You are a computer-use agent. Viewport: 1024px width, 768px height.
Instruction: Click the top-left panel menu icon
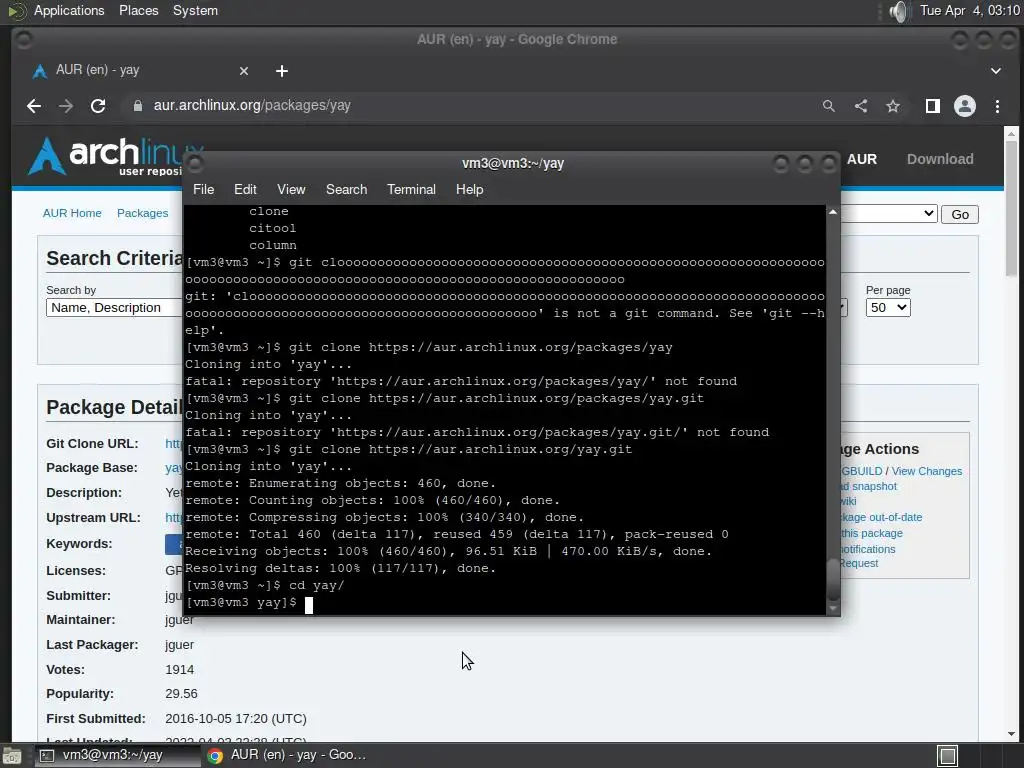(16, 11)
